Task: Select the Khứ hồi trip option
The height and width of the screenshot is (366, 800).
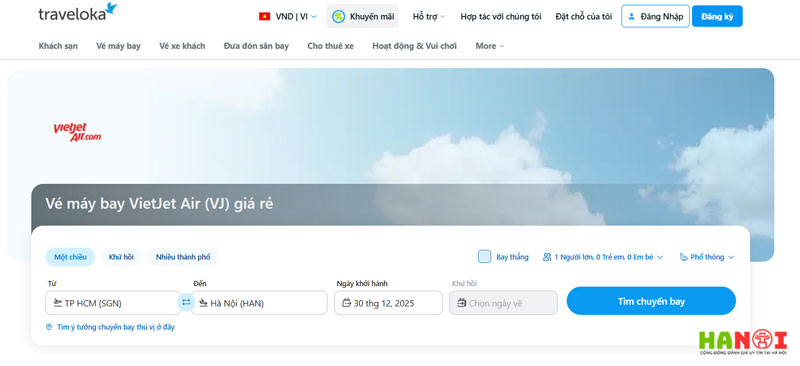Action: point(121,257)
